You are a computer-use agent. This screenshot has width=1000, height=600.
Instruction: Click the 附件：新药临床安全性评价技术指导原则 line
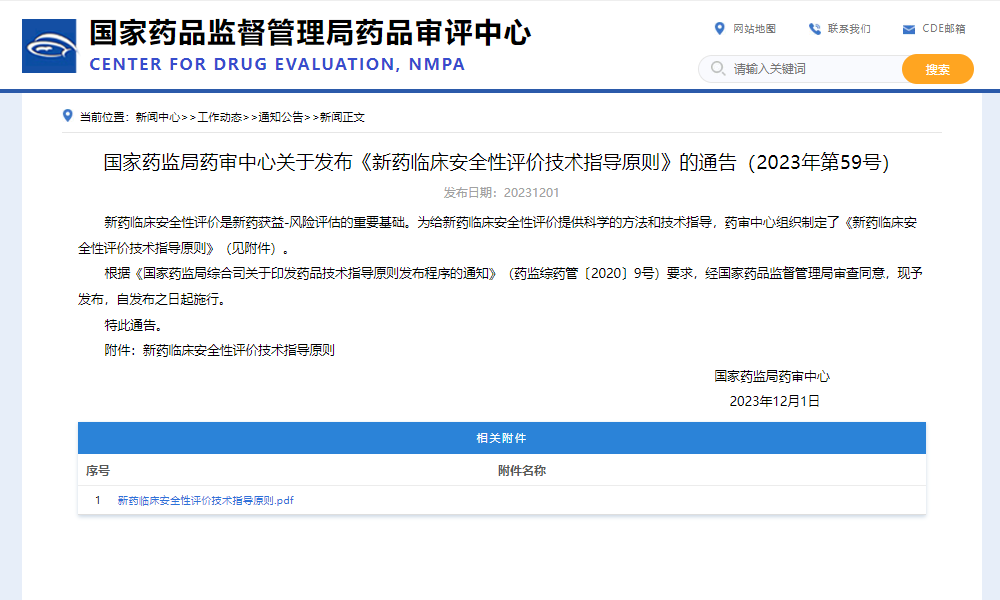(x=219, y=350)
